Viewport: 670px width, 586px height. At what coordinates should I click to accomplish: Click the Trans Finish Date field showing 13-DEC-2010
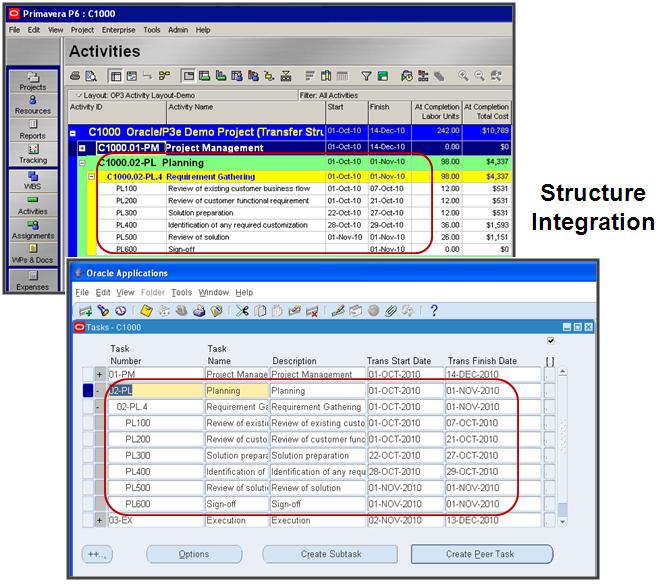point(493,521)
